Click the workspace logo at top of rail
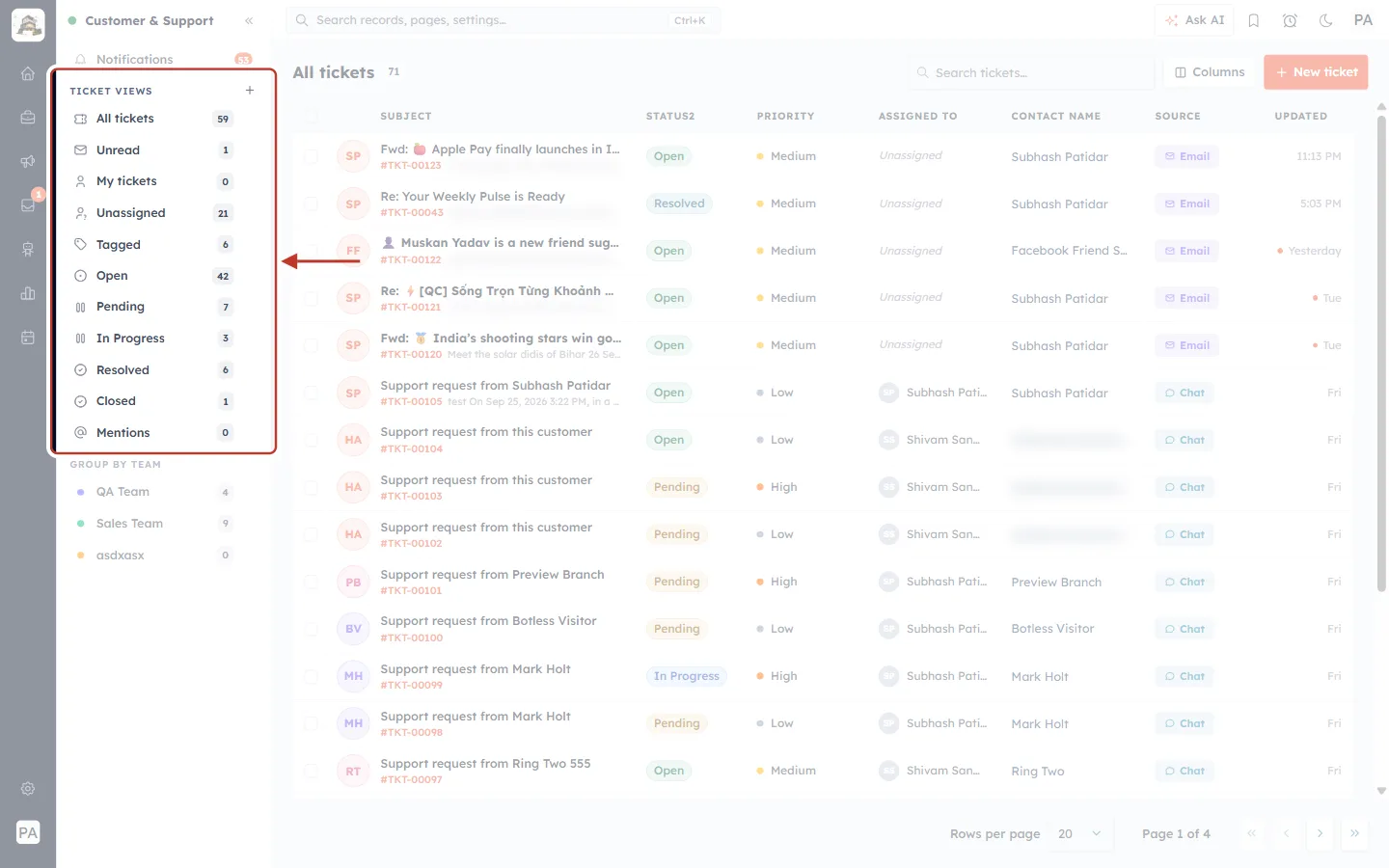1389x868 pixels. [x=28, y=25]
